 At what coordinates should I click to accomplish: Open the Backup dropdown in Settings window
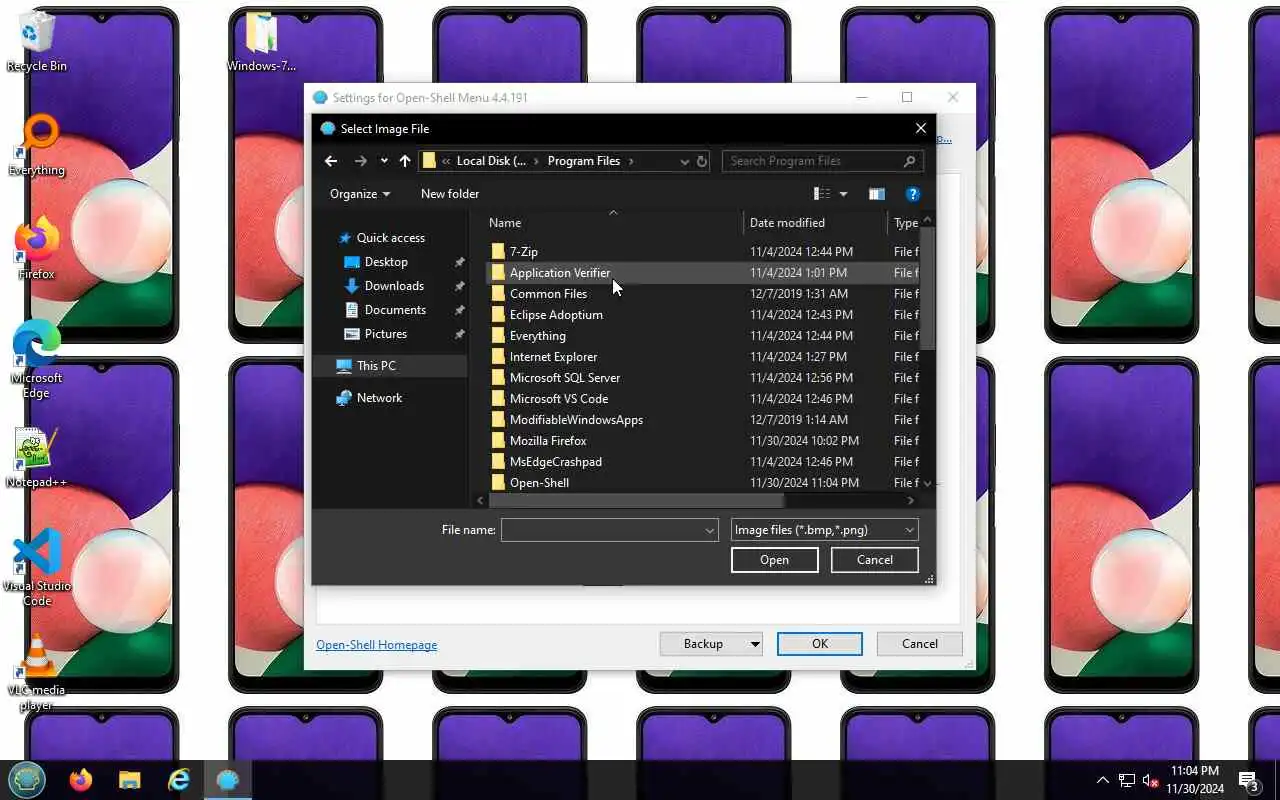[x=711, y=644]
